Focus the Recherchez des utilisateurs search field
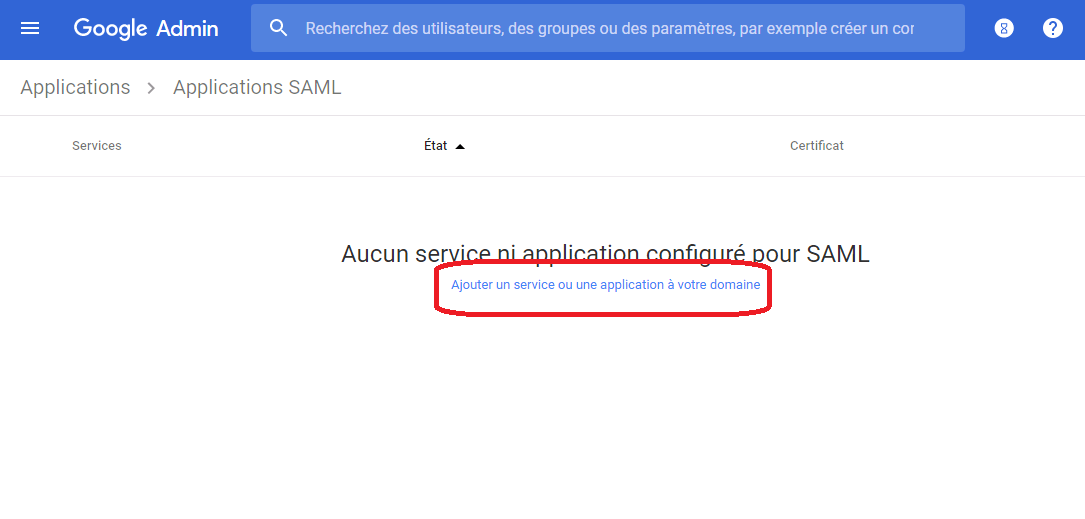This screenshot has height=519, width=1085. [608, 28]
